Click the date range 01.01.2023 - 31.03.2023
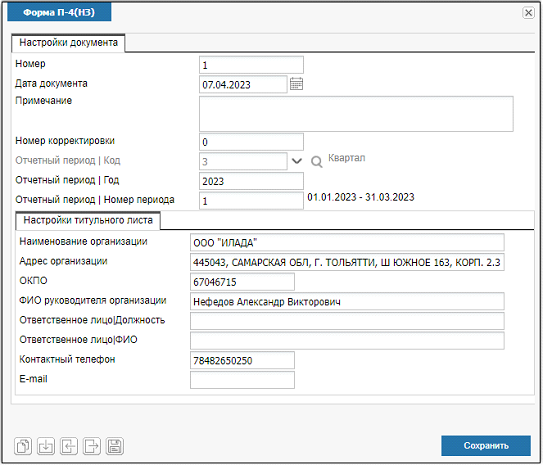 [361, 197]
